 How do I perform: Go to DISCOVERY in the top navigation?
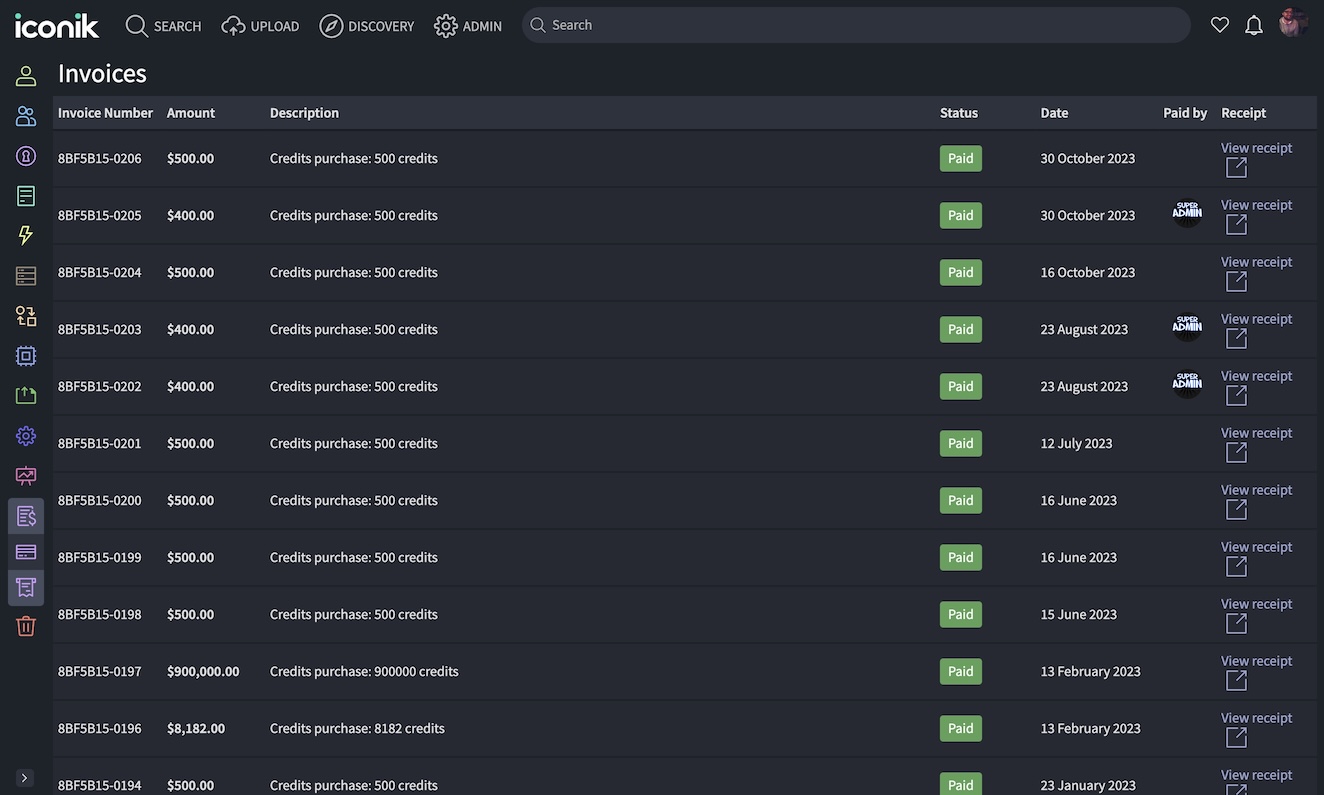point(366,26)
